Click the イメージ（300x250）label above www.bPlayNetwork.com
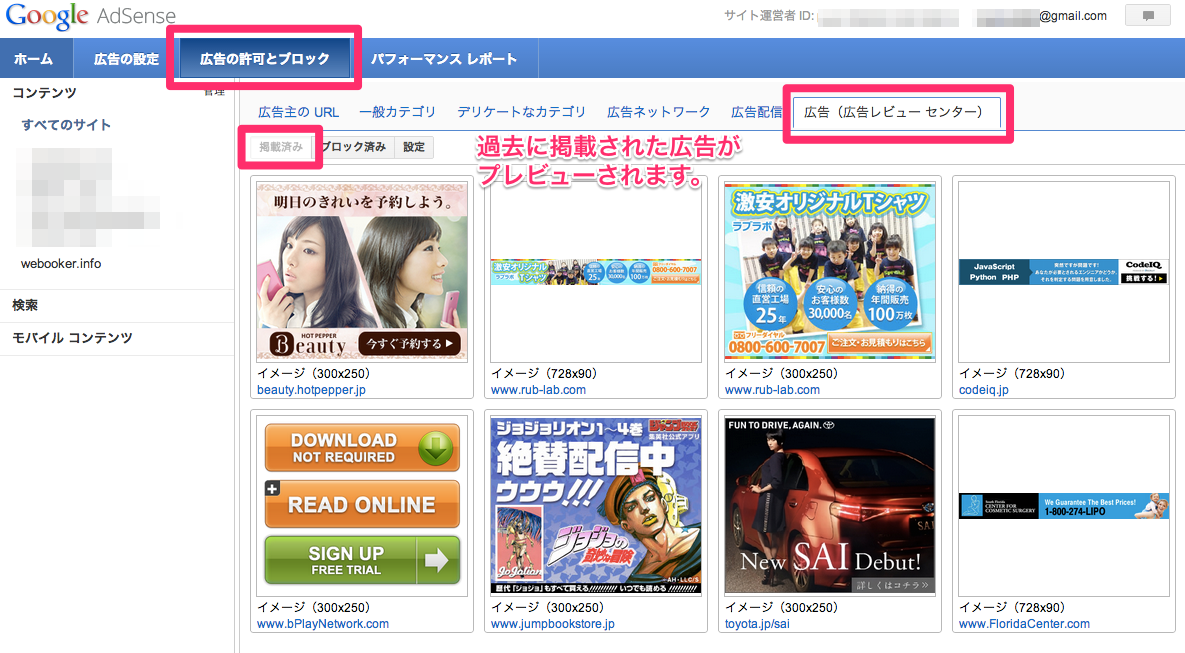The image size is (1185, 653). tap(314, 608)
